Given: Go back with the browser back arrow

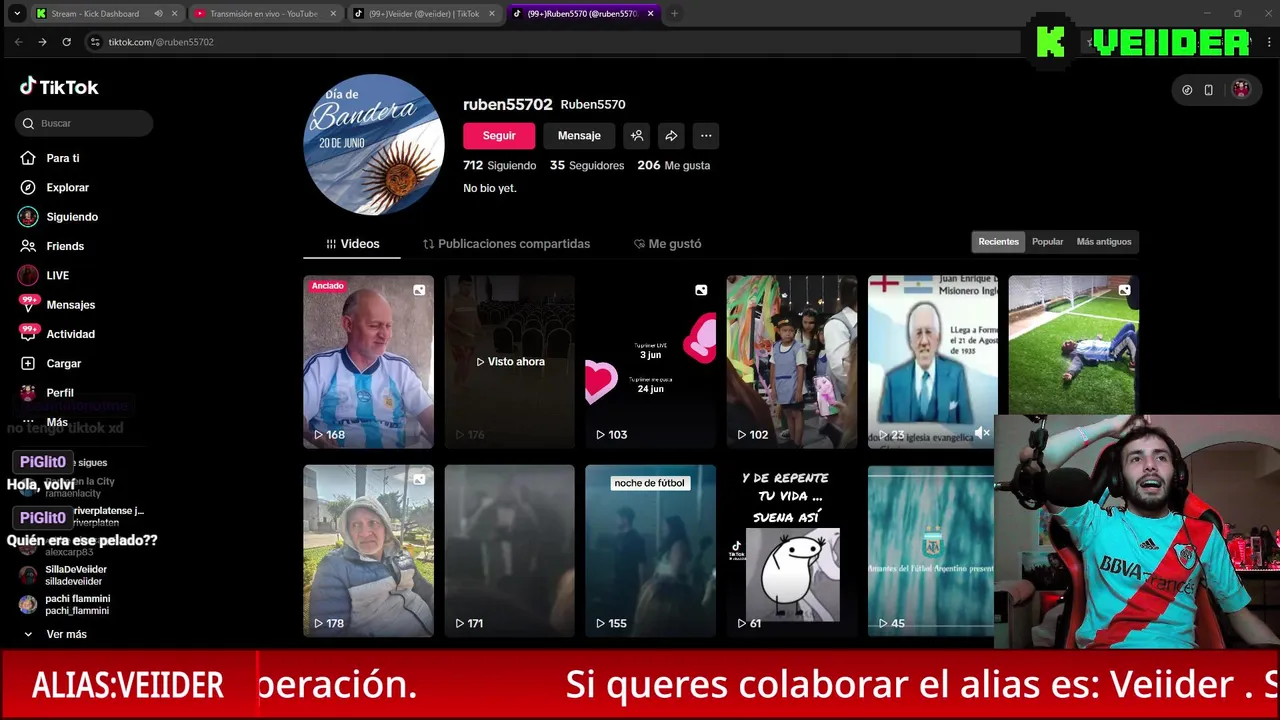Looking at the screenshot, I should point(18,42).
